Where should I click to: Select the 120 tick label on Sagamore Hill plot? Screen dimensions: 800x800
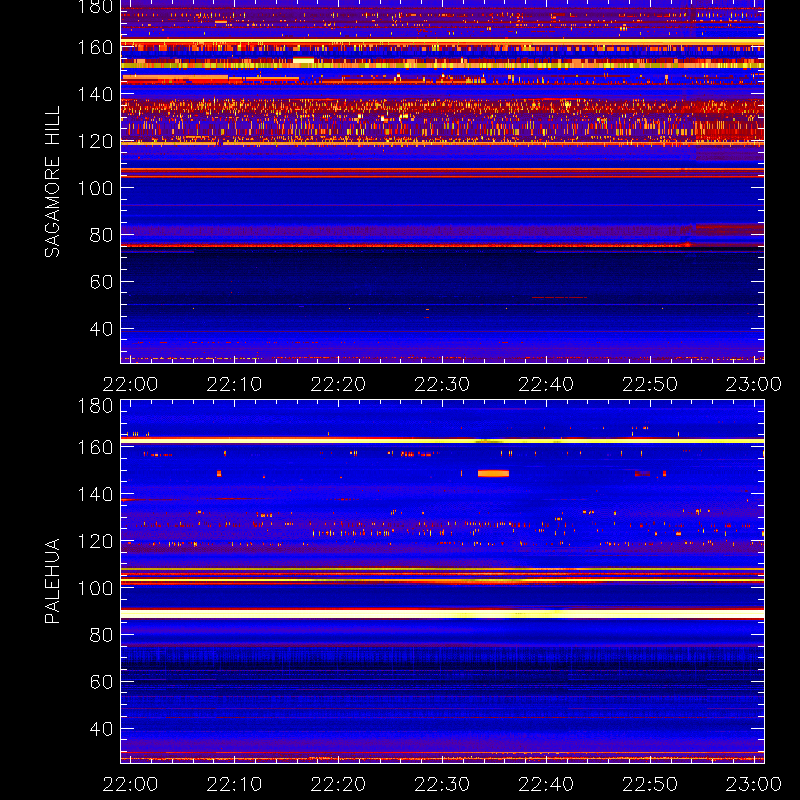tap(95, 141)
